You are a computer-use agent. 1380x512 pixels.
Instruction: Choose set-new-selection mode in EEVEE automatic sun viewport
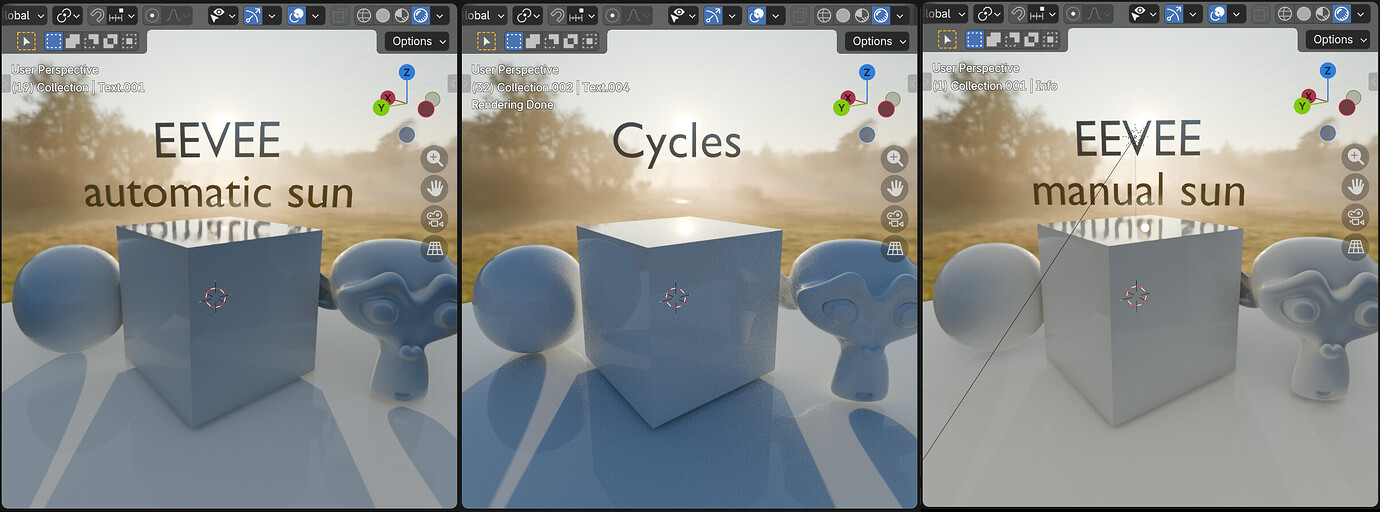click(54, 41)
